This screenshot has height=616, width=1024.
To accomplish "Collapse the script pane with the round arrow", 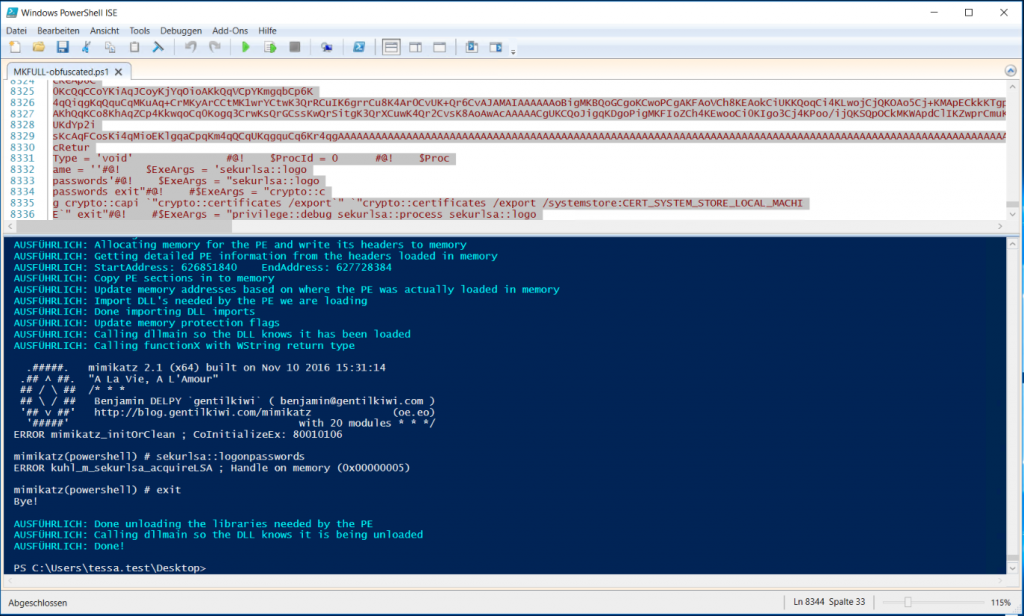I will [x=1010, y=71].
